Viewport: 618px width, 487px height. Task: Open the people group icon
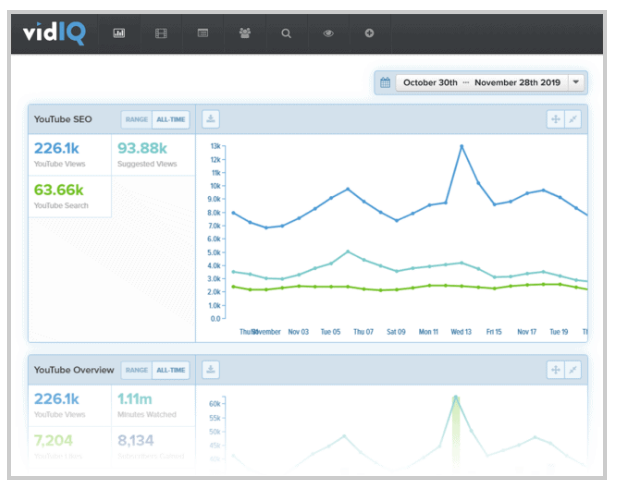[245, 33]
